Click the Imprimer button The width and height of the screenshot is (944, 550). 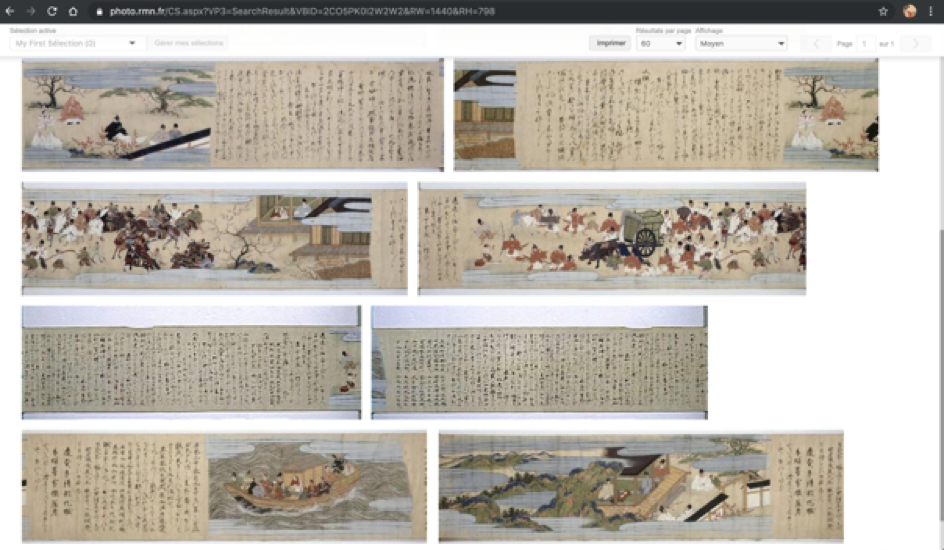[x=610, y=44]
